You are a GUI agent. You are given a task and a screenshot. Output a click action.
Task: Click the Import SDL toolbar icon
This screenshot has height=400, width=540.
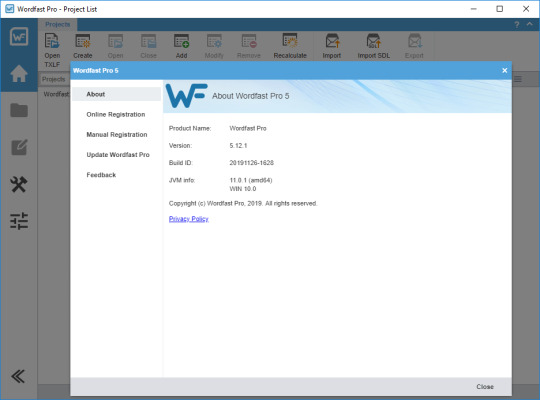tap(374, 46)
